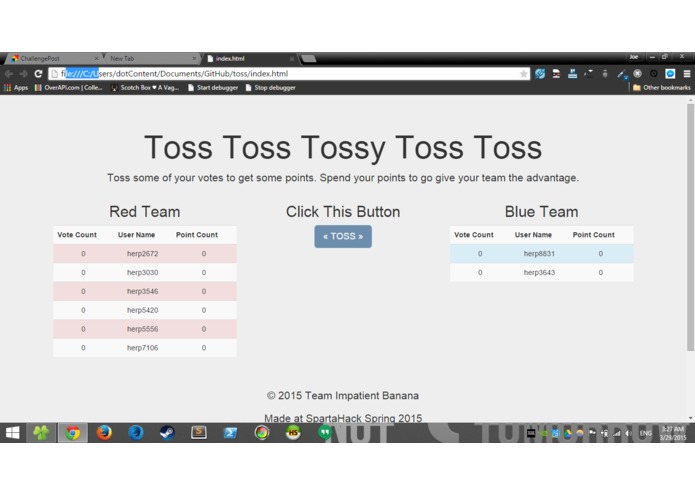This screenshot has width=695, height=494.
Task: Open a new tab with the new-tab button
Action: [x=308, y=58]
